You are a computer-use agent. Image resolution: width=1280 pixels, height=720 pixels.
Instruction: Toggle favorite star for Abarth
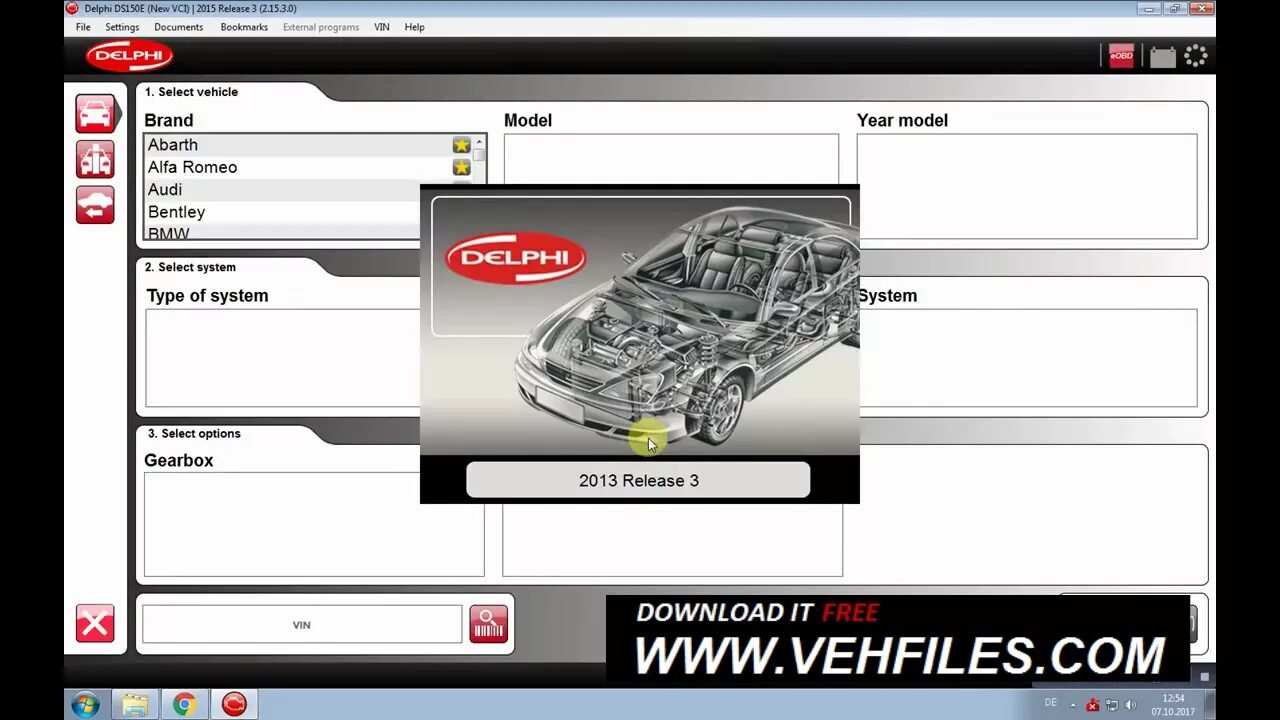[x=461, y=145]
